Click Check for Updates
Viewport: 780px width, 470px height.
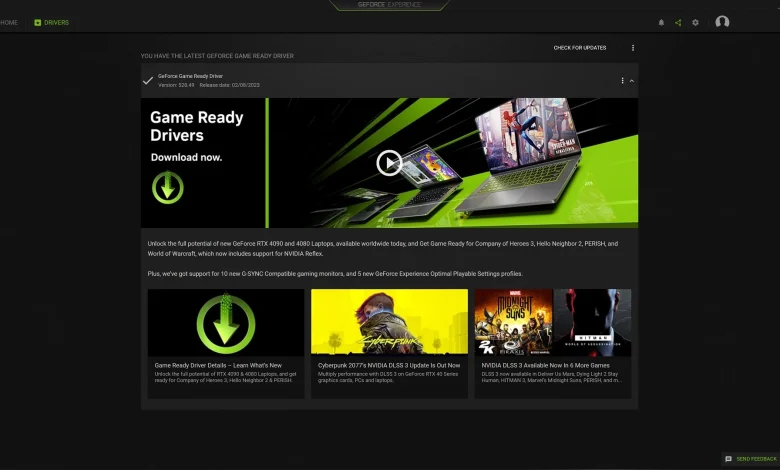click(x=580, y=48)
